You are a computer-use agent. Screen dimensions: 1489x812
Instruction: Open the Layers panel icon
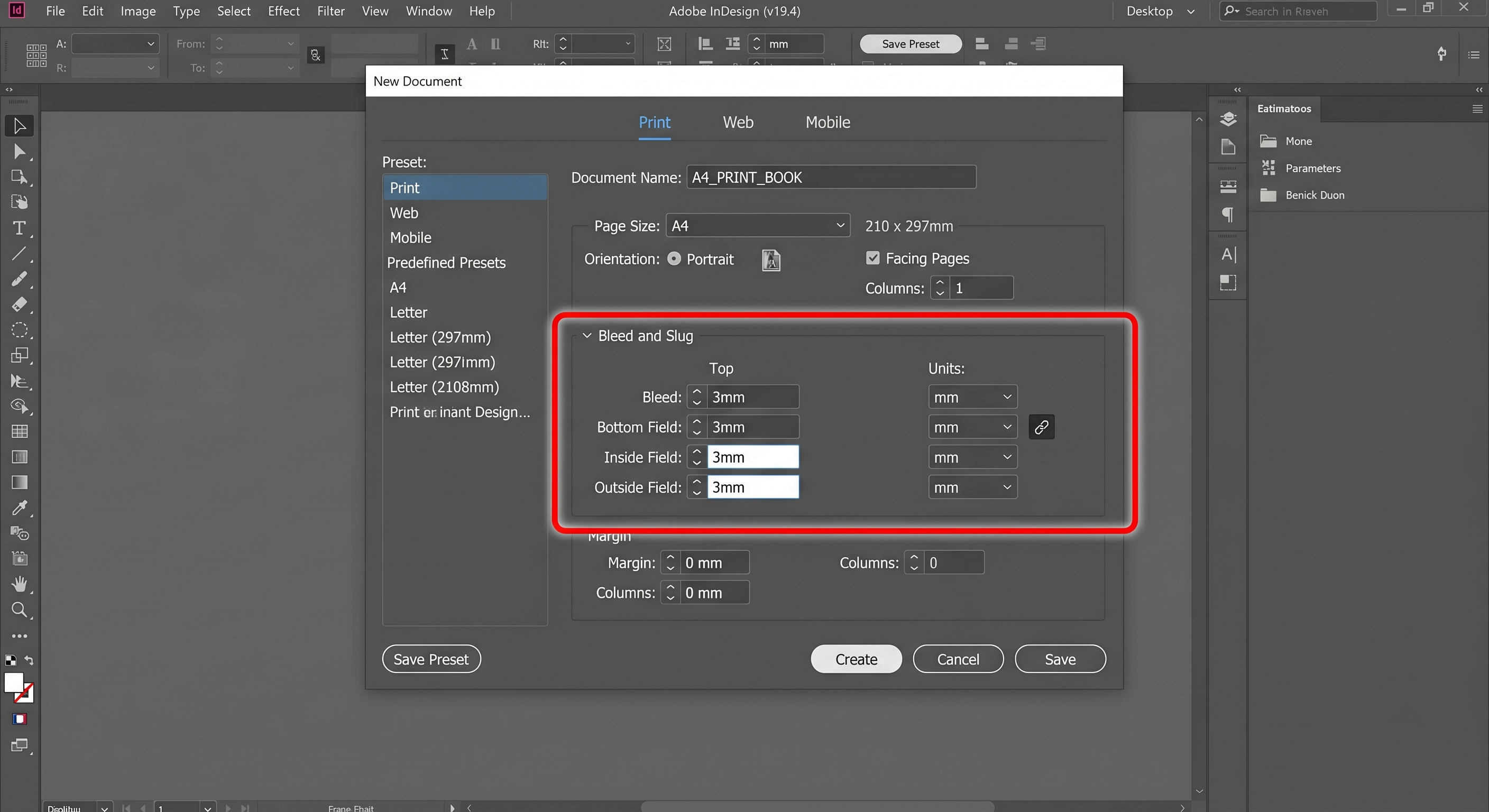click(1228, 119)
